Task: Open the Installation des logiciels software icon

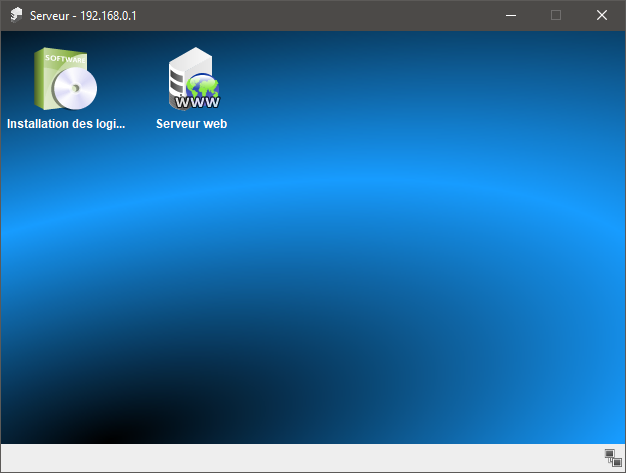Action: tap(66, 80)
